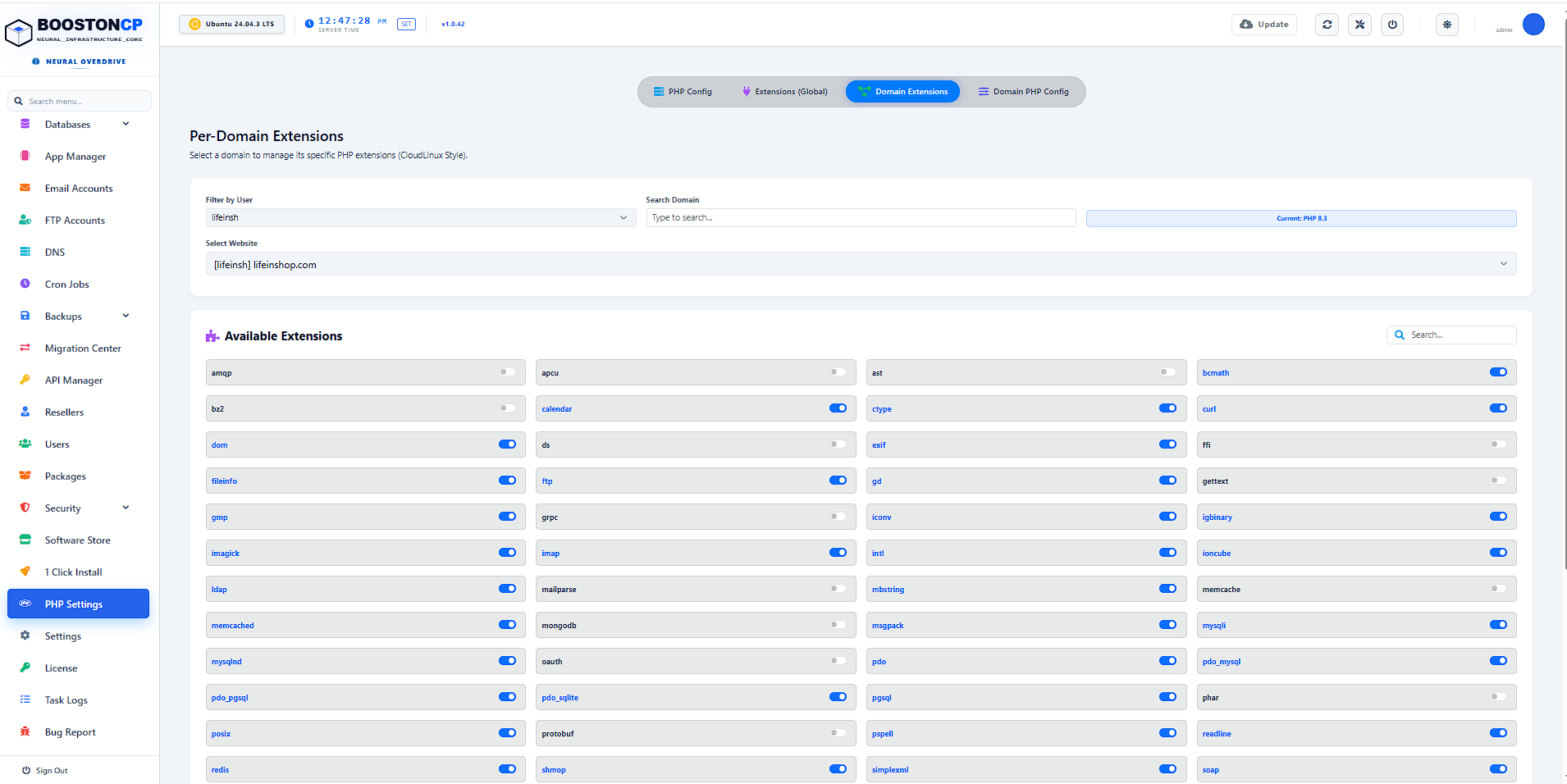Disable the bcmath extension toggle
Image resolution: width=1567 pixels, height=784 pixels.
tap(1498, 372)
